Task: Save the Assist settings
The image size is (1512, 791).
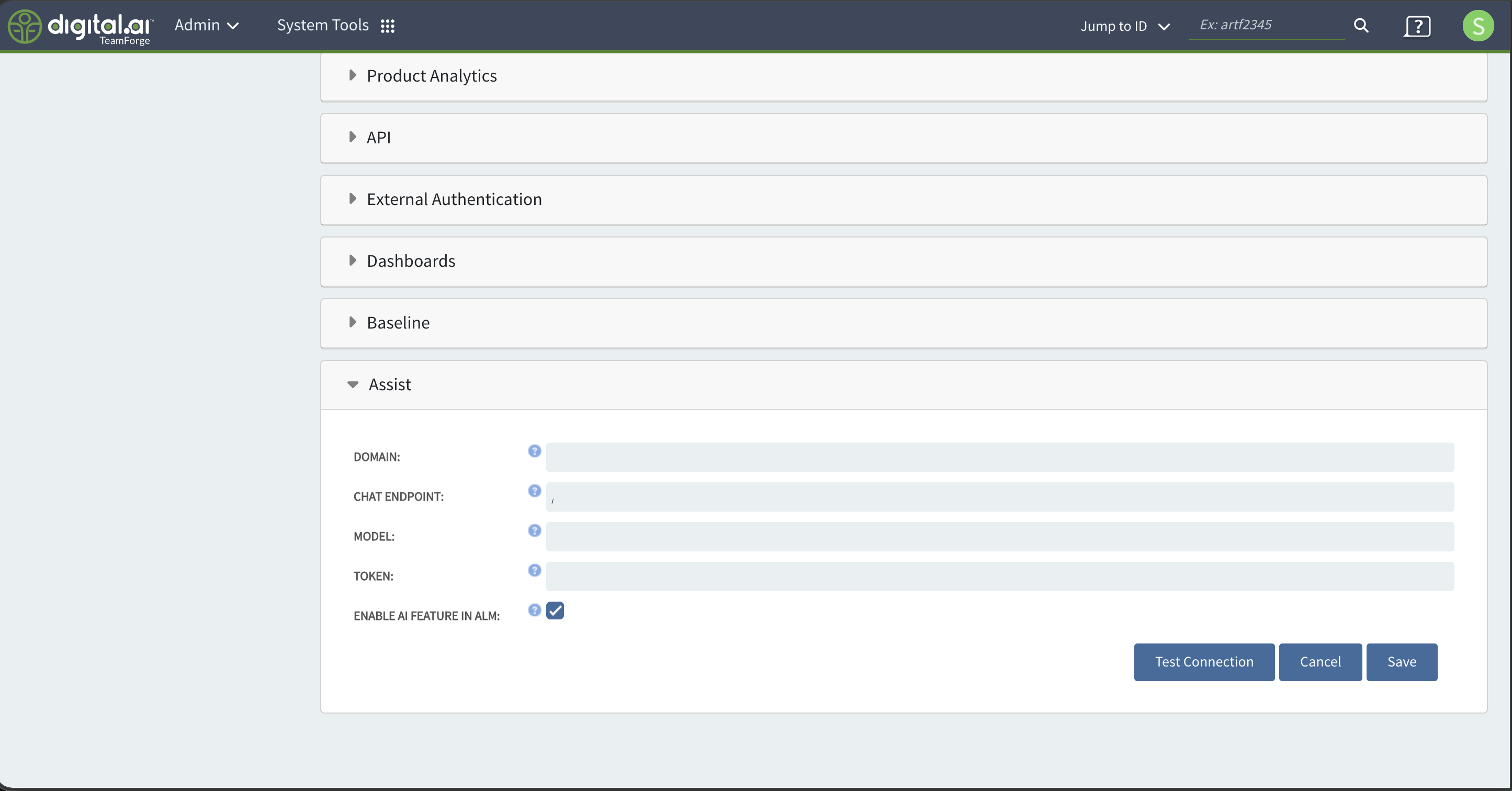Action: 1402,662
